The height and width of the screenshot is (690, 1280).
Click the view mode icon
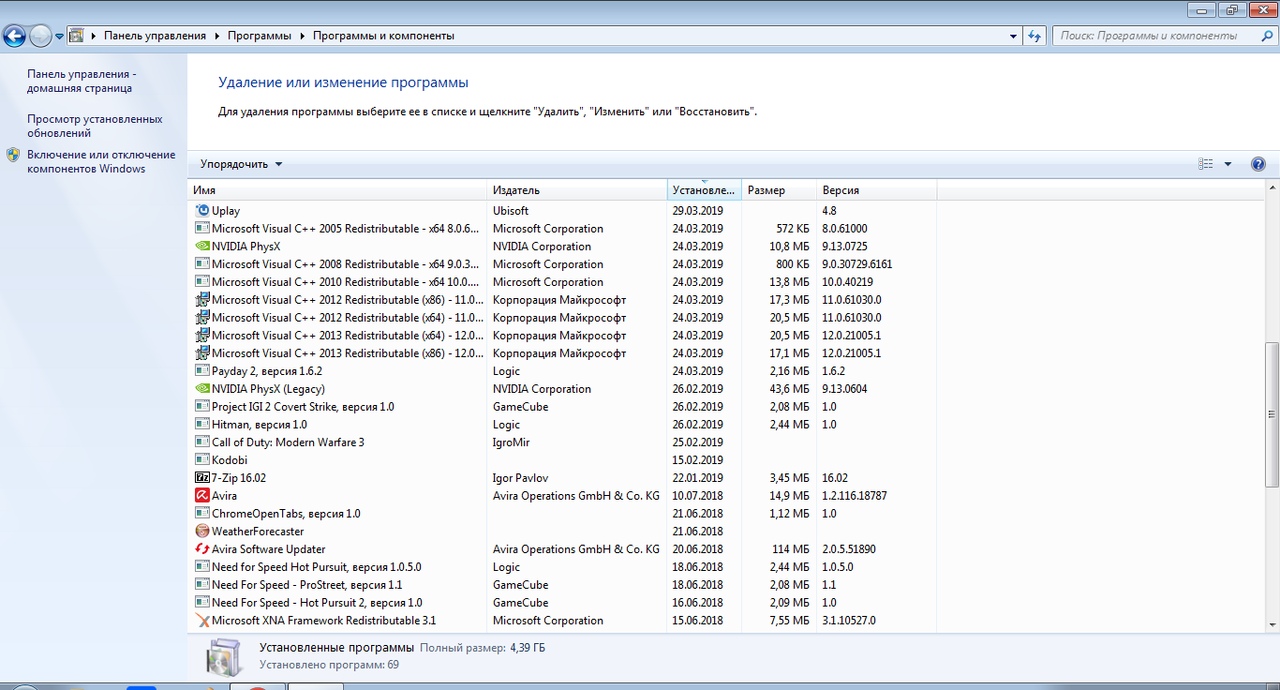coord(1206,164)
